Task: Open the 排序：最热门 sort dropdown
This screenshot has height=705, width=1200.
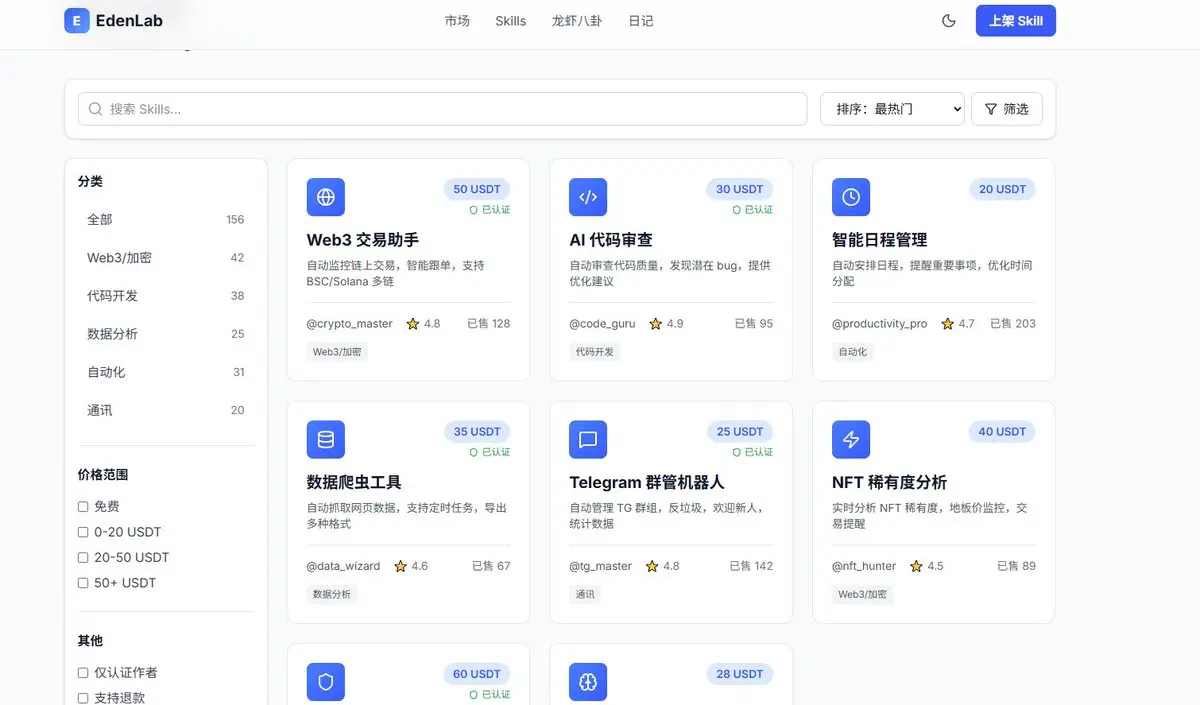Action: tap(892, 109)
